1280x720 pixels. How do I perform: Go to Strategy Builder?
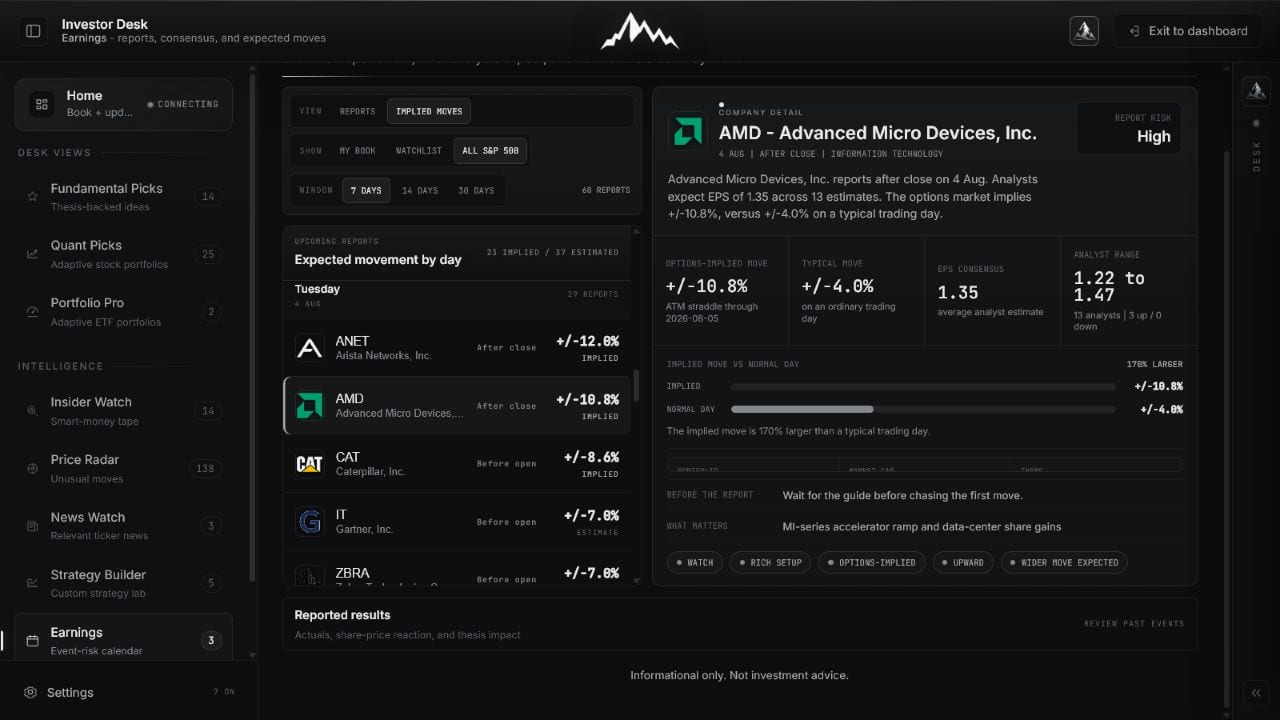pos(123,583)
